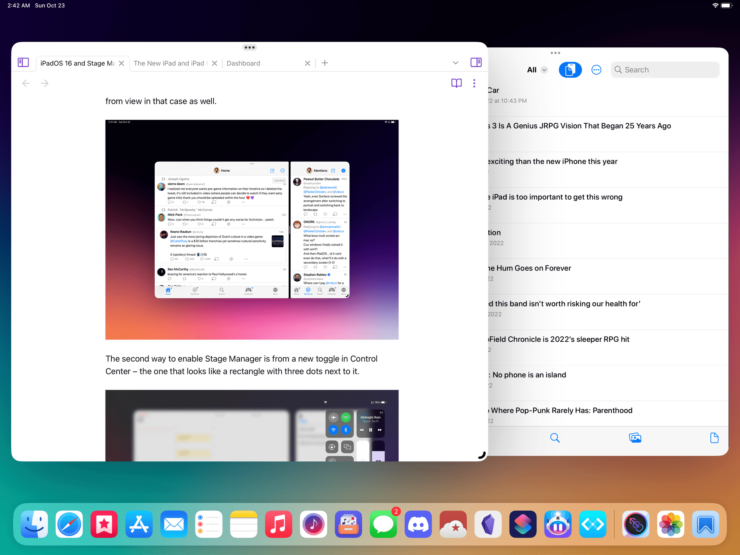
Task: Tap the new document icon in bottom toolbar
Action: (714, 438)
